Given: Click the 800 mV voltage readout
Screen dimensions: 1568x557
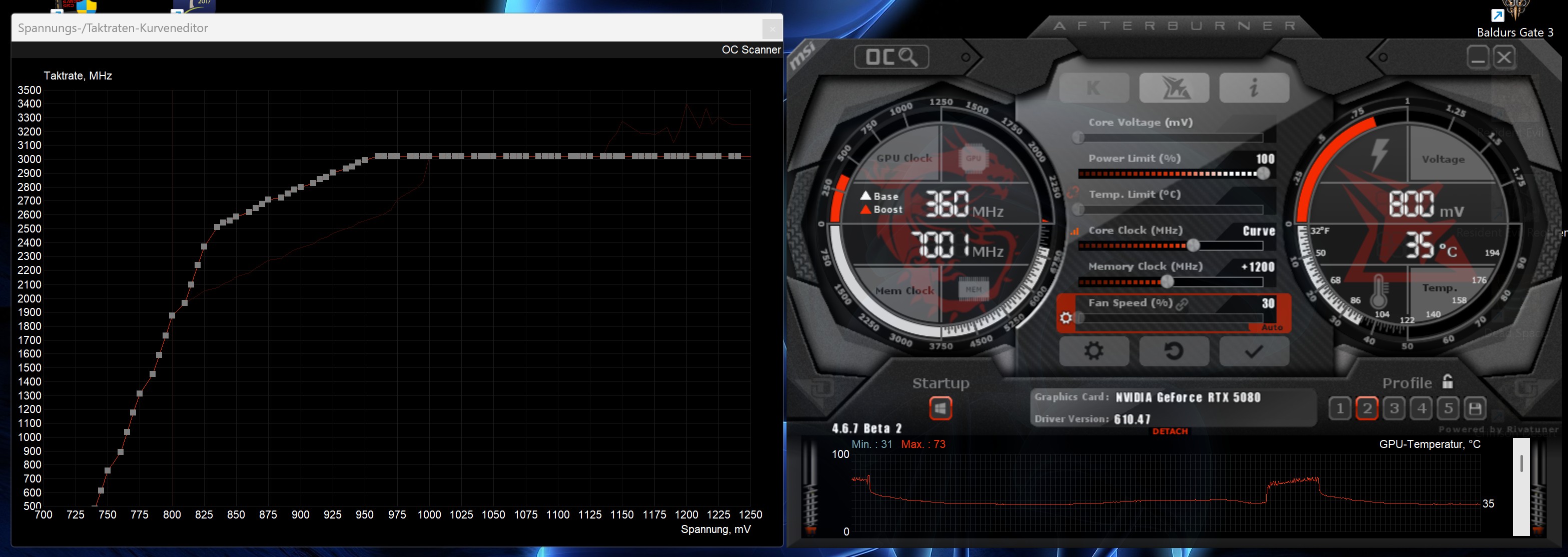Looking at the screenshot, I should tap(1426, 203).
